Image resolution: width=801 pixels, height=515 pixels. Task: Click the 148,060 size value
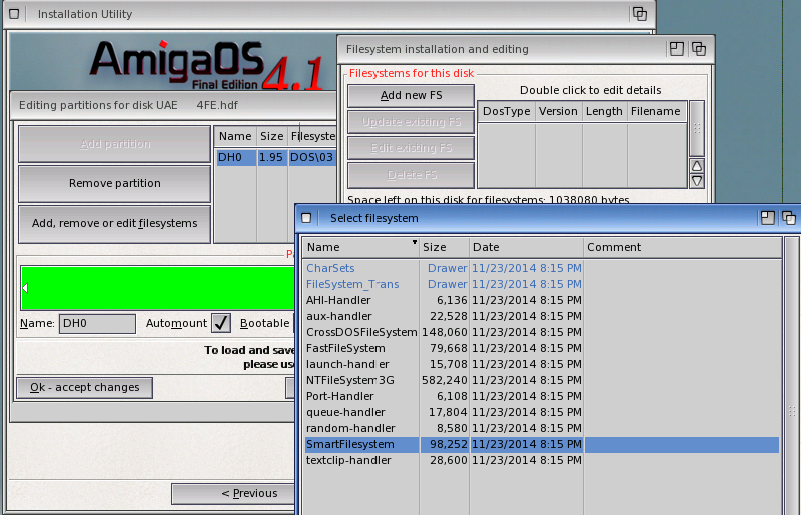444,332
